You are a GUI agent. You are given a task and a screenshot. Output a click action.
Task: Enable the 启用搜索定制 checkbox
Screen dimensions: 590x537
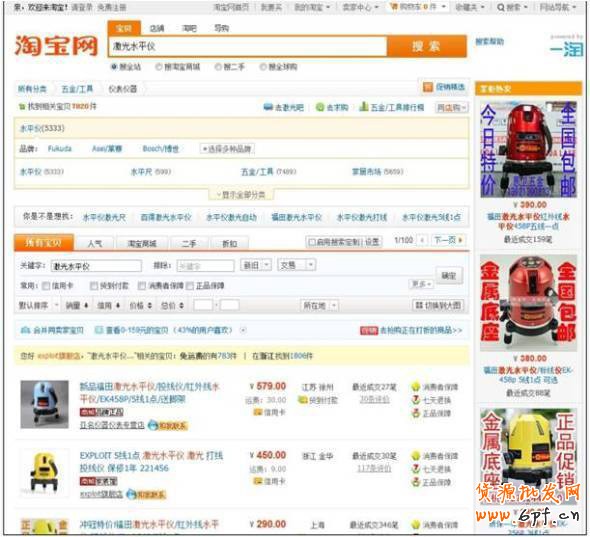(312, 242)
